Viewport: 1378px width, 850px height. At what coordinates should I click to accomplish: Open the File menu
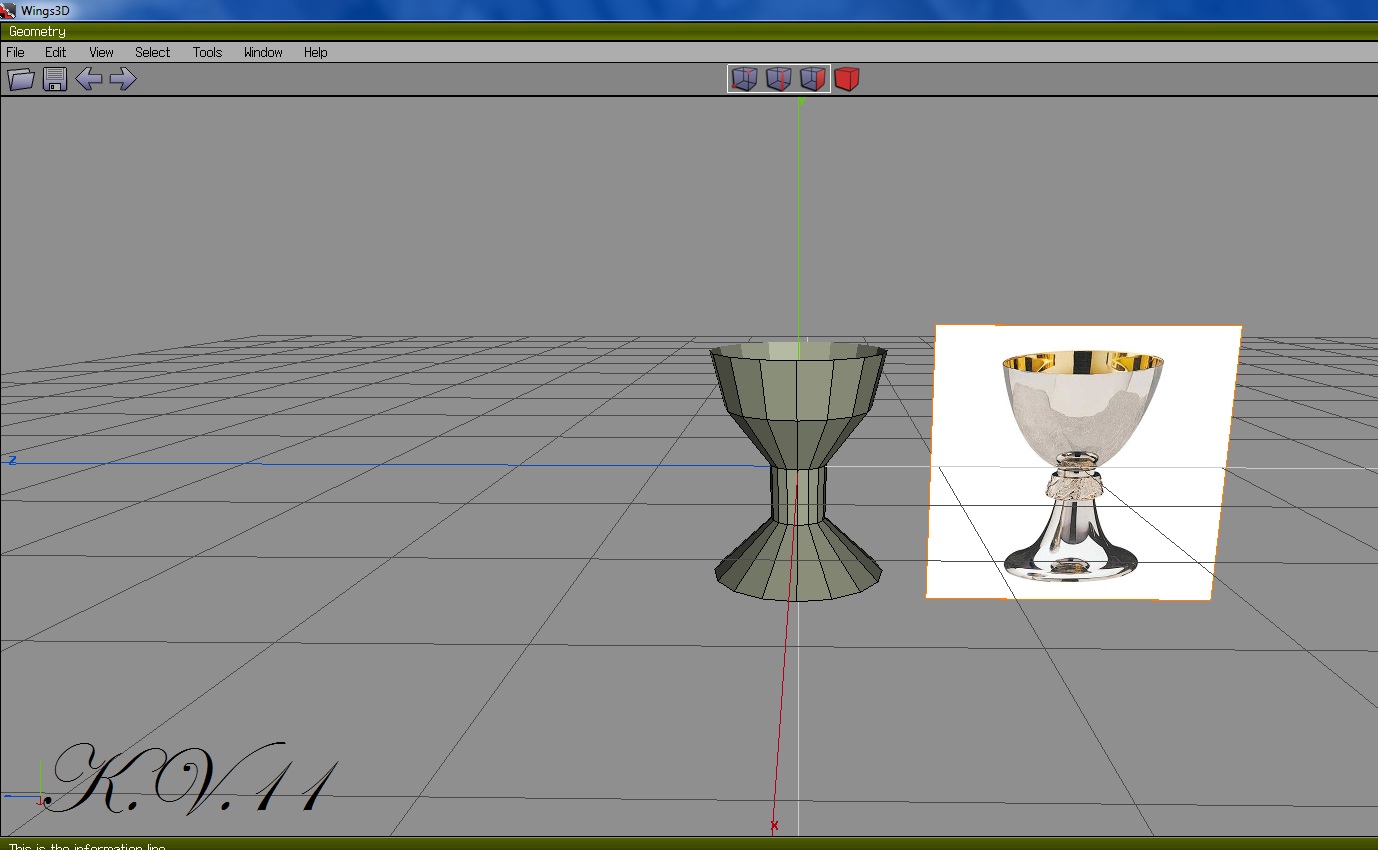[15, 52]
